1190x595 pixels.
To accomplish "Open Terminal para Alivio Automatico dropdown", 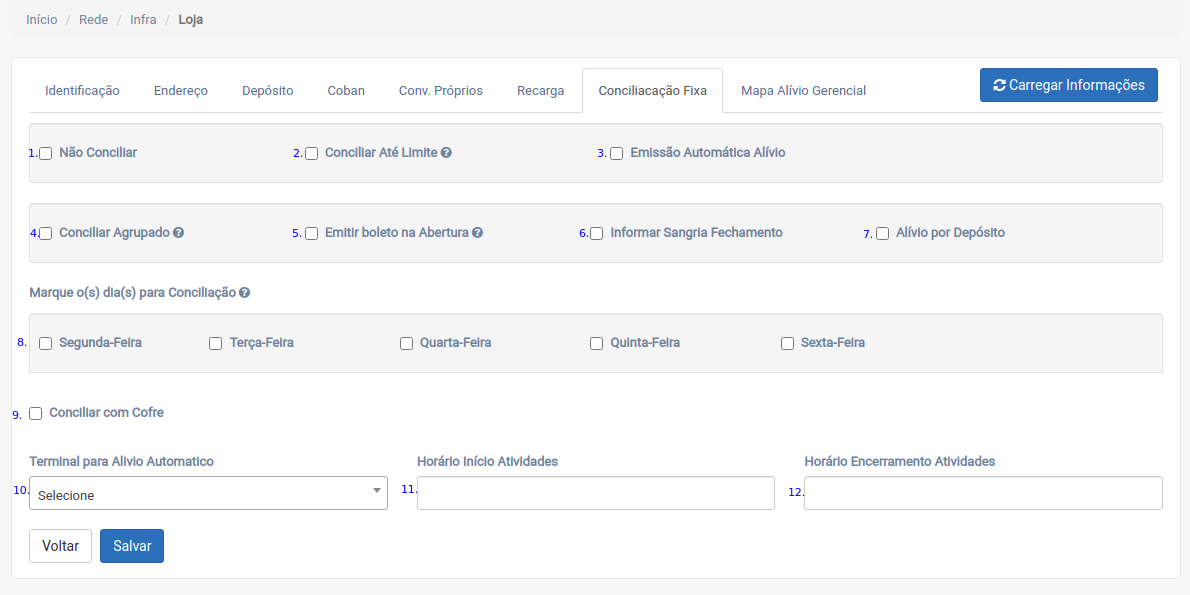I will point(208,494).
